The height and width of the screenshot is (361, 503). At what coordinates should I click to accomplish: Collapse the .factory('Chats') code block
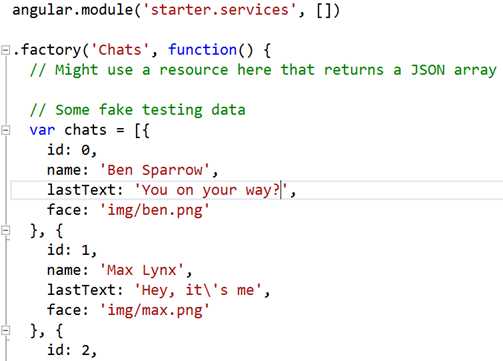(x=5, y=50)
